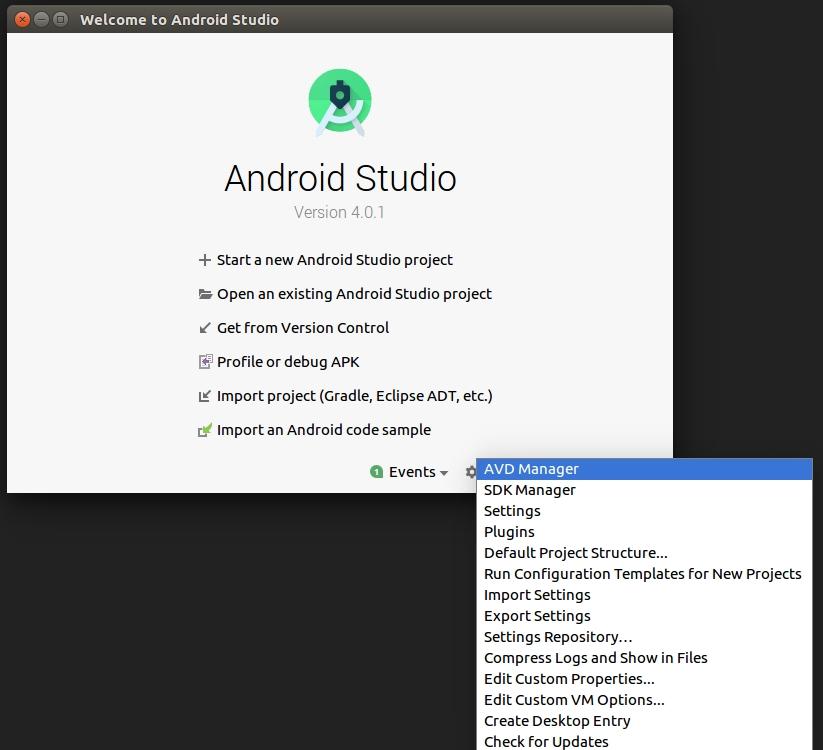This screenshot has height=750, width=823.
Task: Select Compress Logs and Show in Files
Action: [x=644, y=658]
